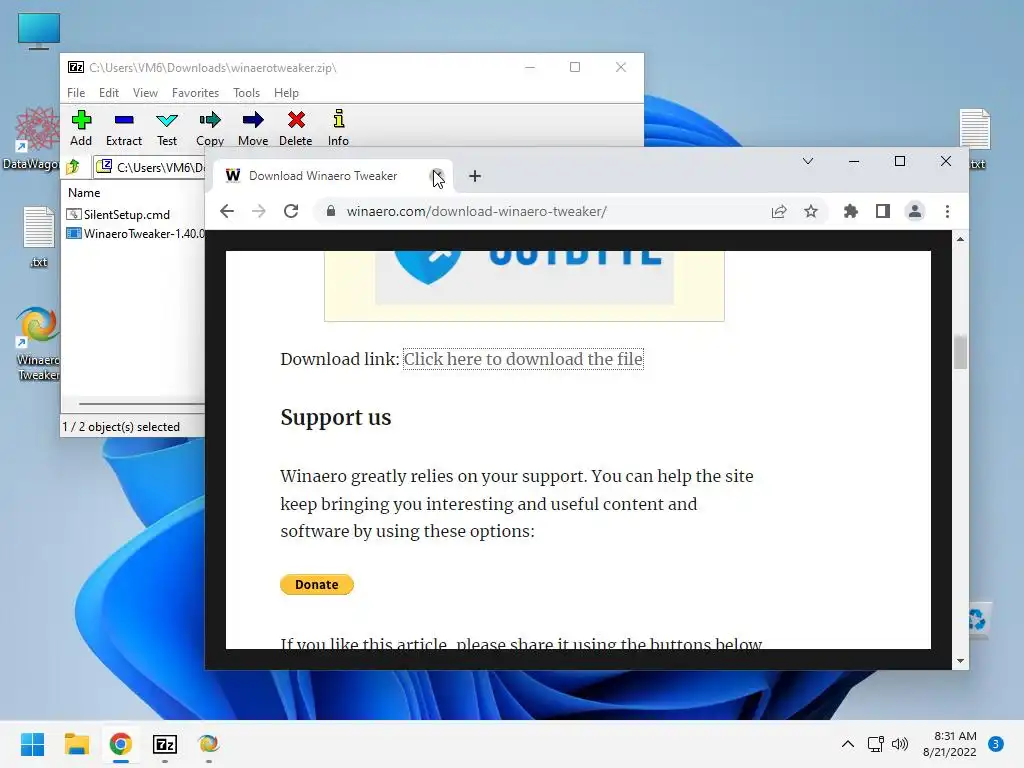1024x768 pixels.
Task: Open the notification badge showing 3
Action: pyautogui.click(x=995, y=744)
